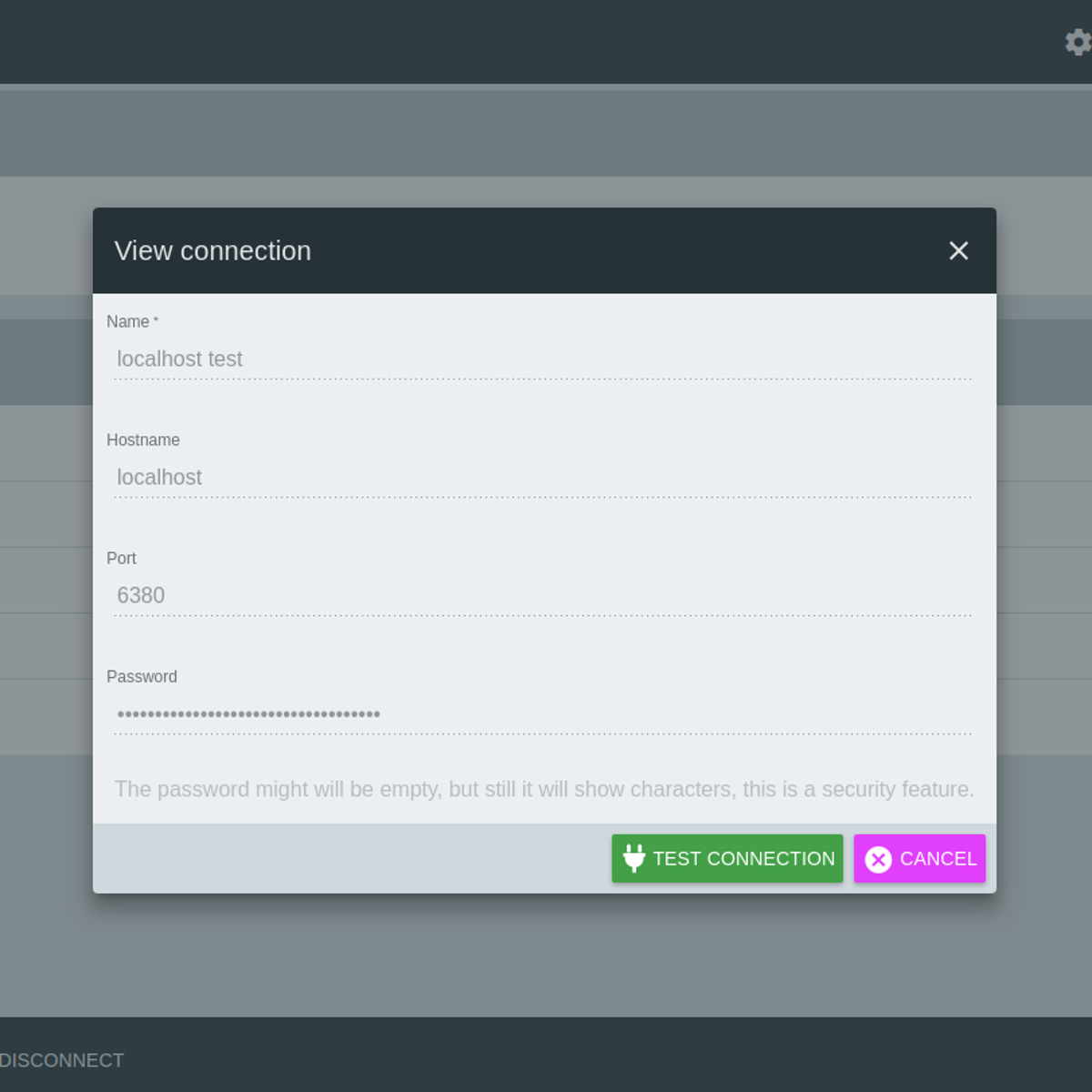Open settings via the gear icon
The image size is (1092, 1092).
click(1077, 42)
